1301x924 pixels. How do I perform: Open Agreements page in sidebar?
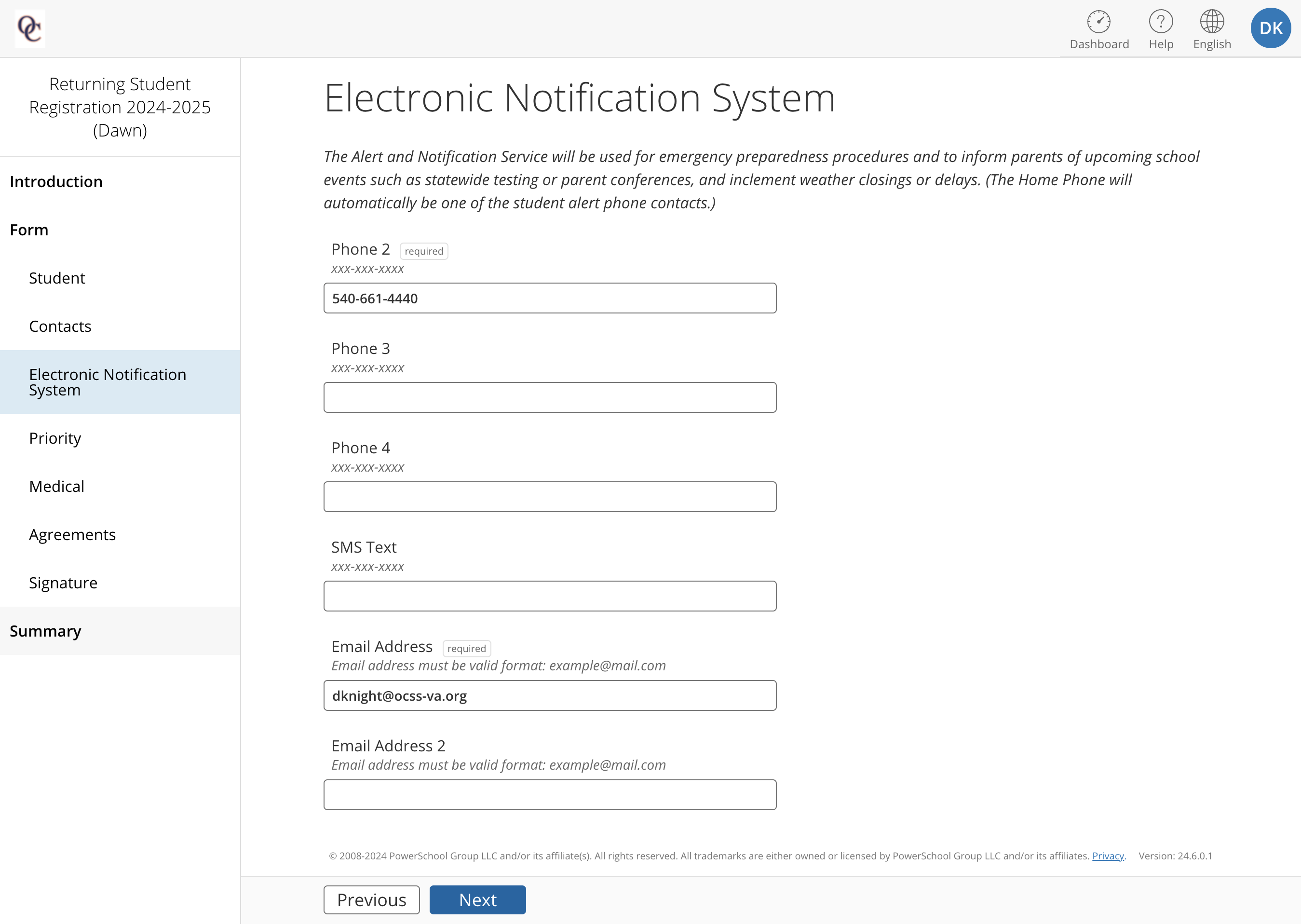[72, 535]
